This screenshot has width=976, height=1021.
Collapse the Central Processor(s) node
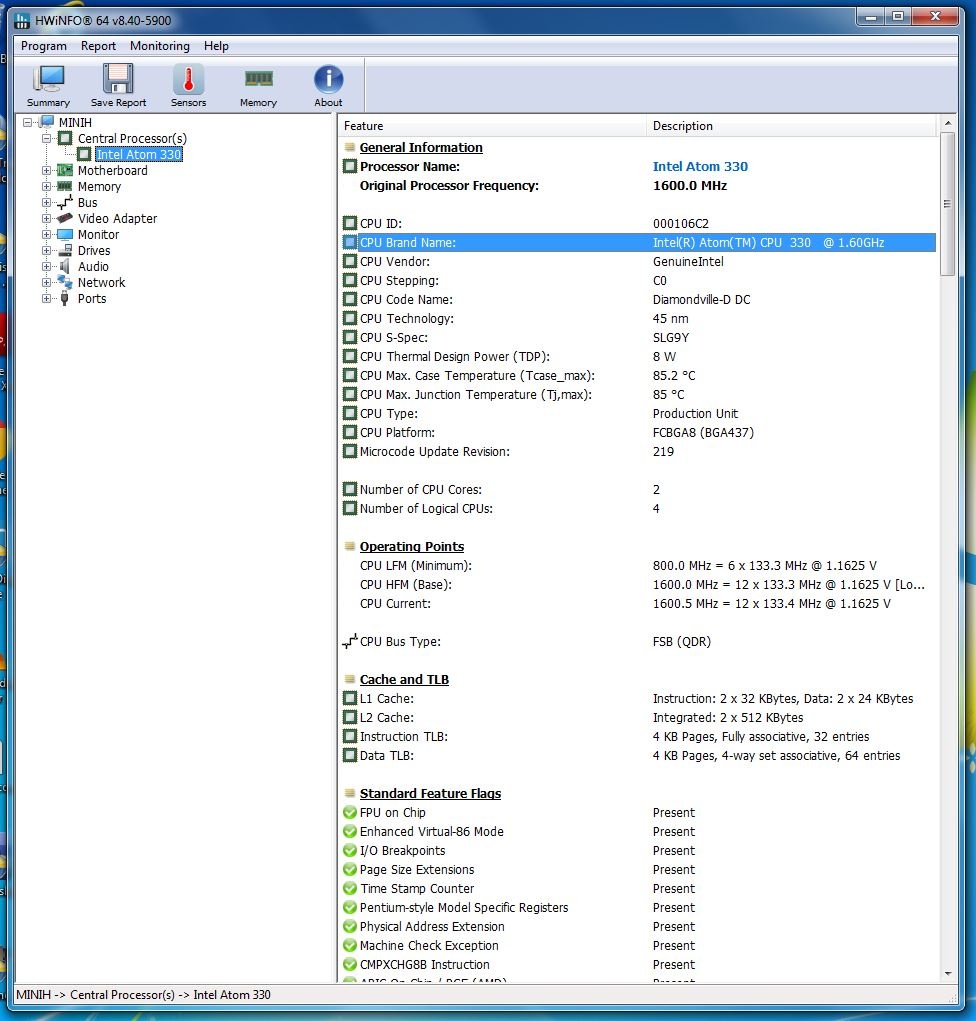[46, 138]
